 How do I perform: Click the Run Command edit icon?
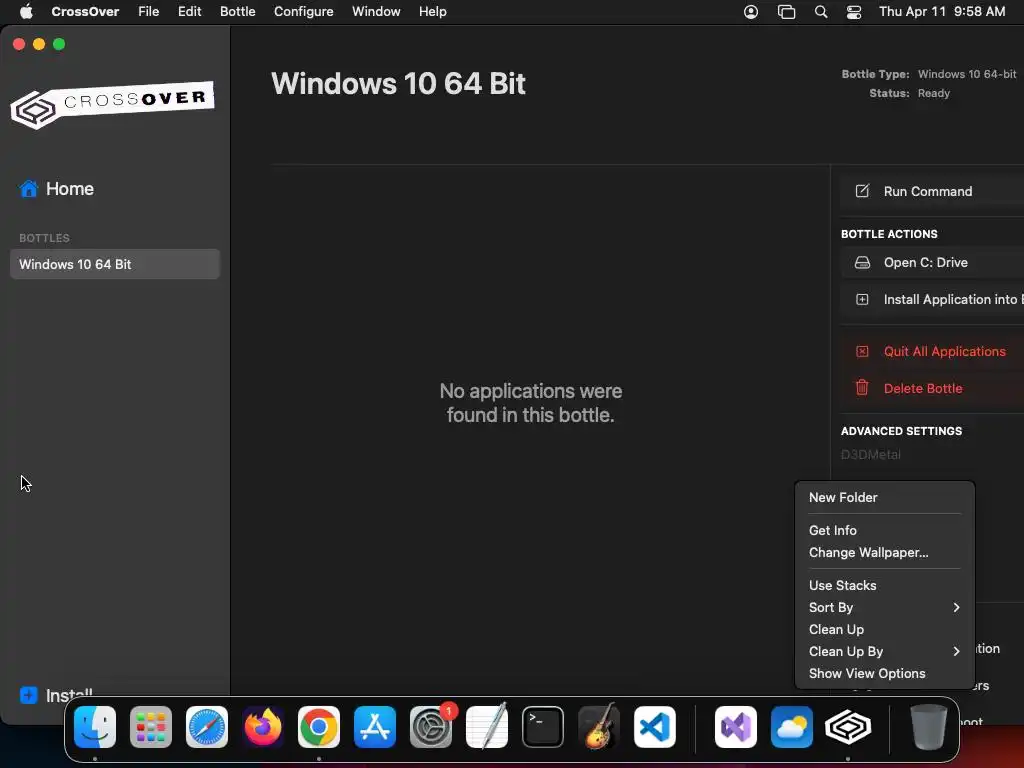(x=862, y=191)
